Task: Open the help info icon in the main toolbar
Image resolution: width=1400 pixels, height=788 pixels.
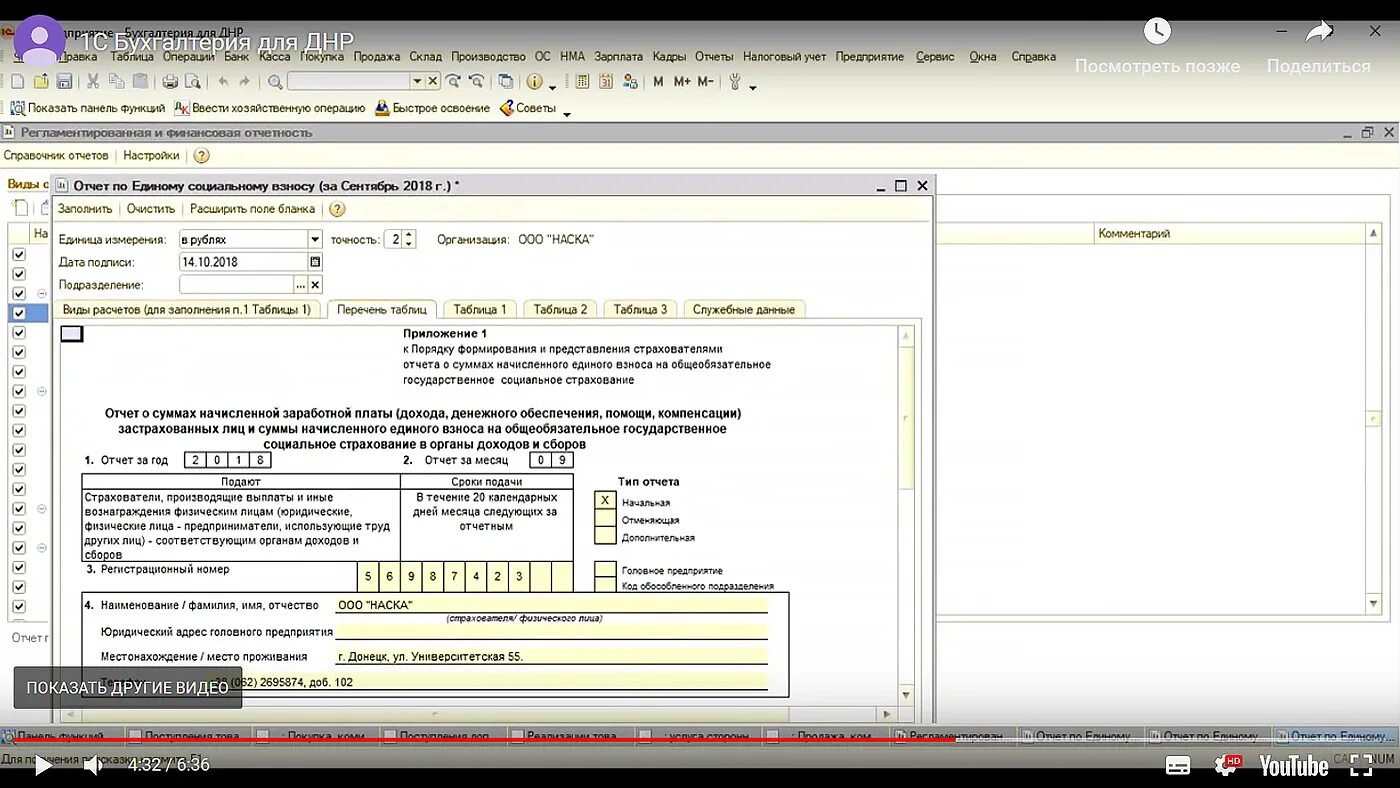Action: click(x=534, y=81)
